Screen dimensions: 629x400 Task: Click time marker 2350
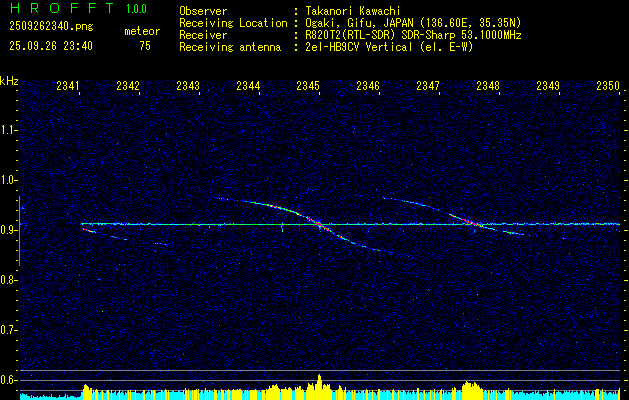(608, 85)
